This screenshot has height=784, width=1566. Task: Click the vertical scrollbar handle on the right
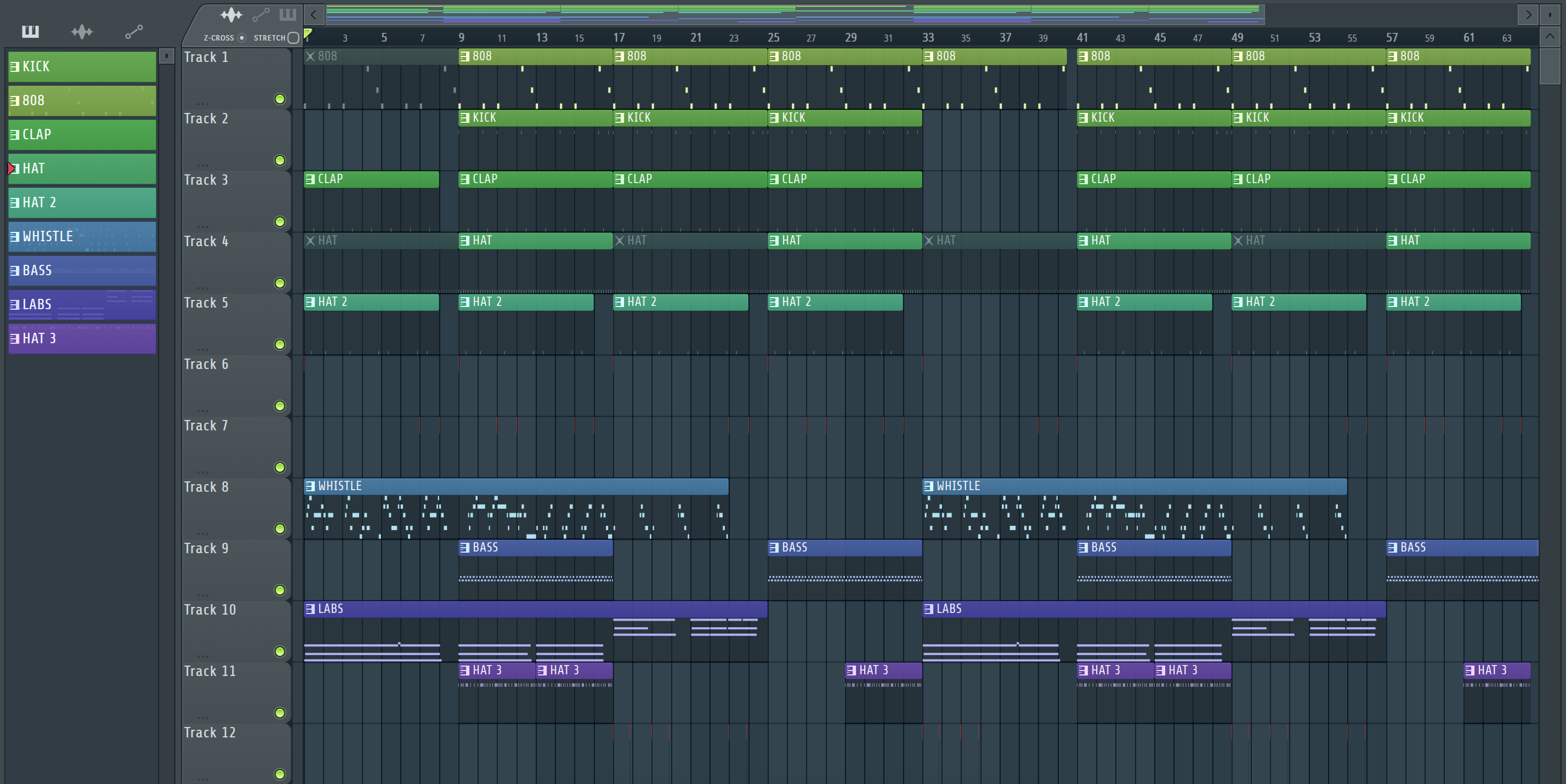[x=1550, y=66]
